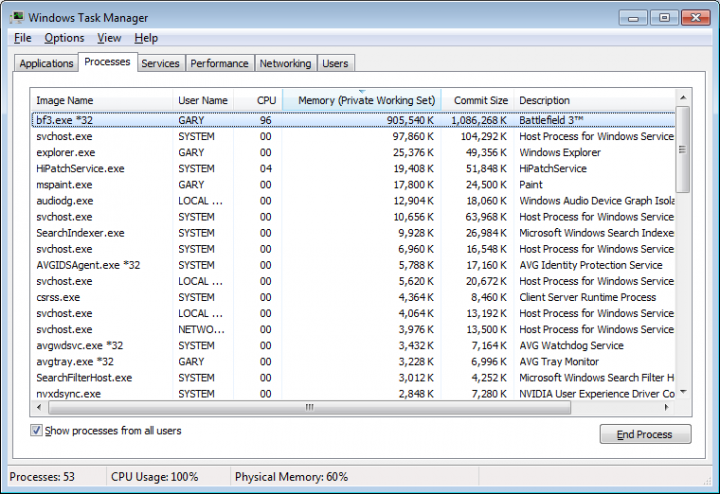Image resolution: width=720 pixels, height=494 pixels.
Task: Click Physical Memory: 60% in status bar
Action: pos(291,477)
